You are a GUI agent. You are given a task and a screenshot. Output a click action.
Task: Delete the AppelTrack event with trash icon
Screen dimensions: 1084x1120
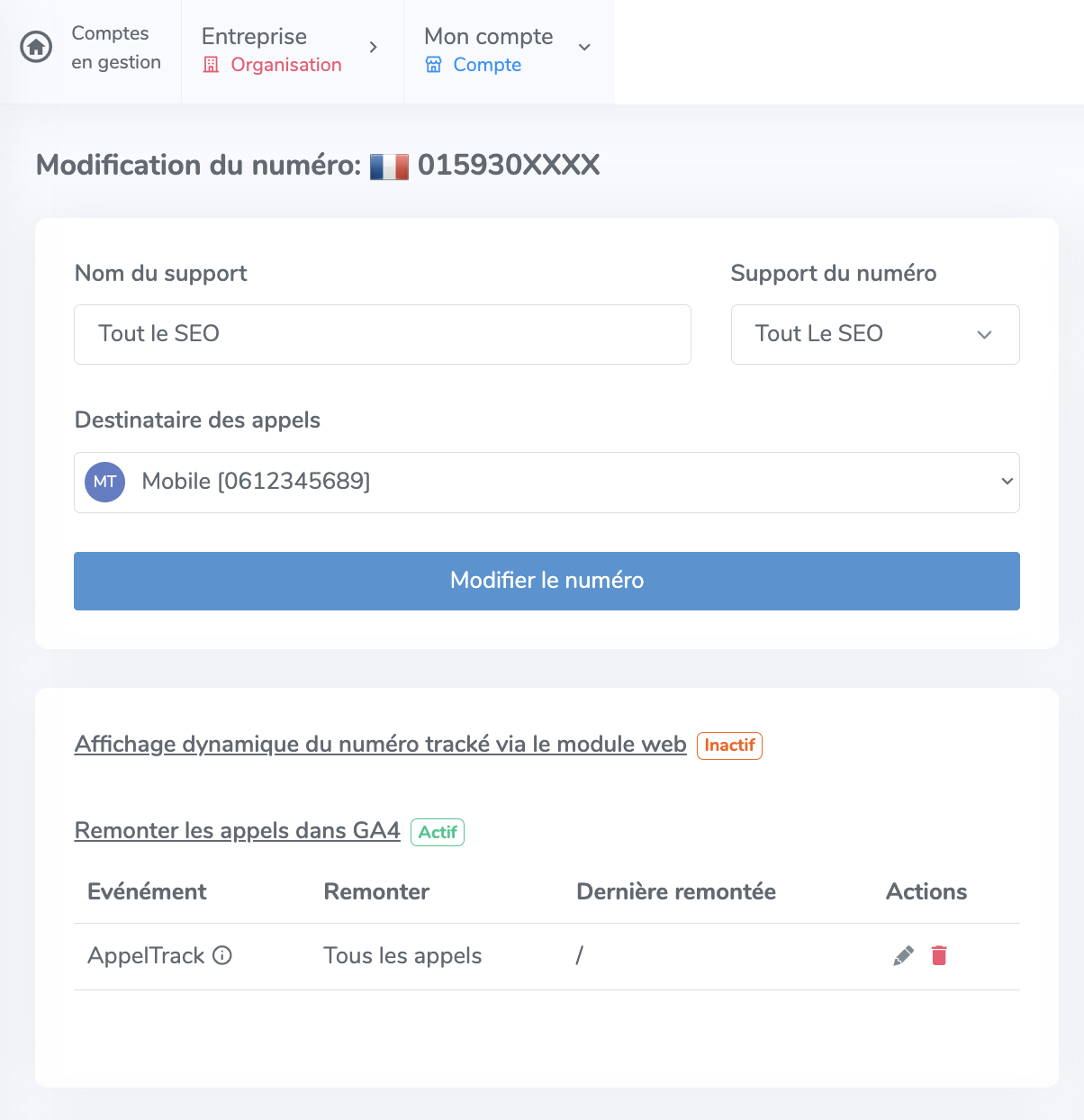click(939, 955)
